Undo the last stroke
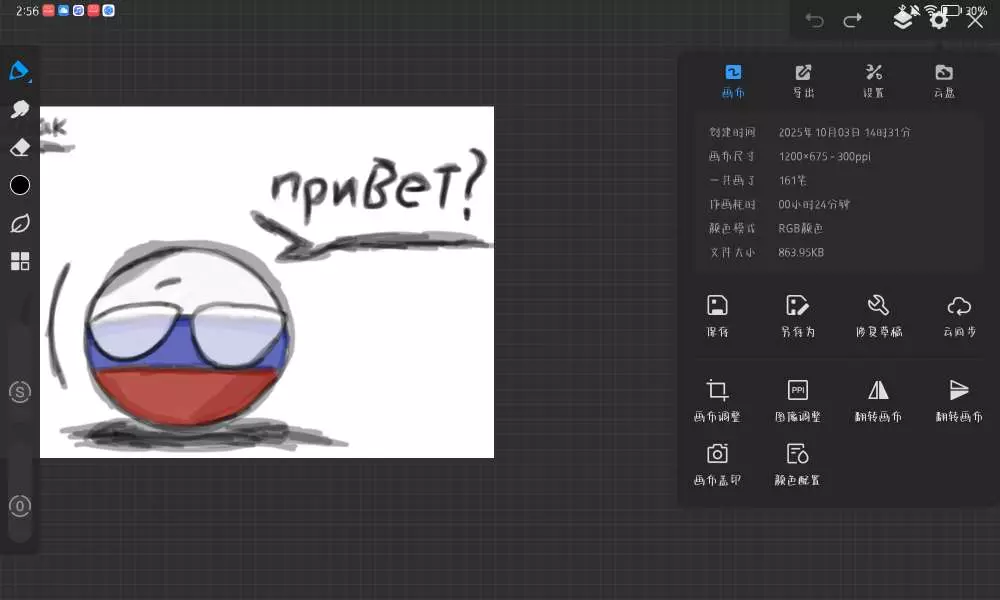1000x600 pixels. [x=814, y=20]
